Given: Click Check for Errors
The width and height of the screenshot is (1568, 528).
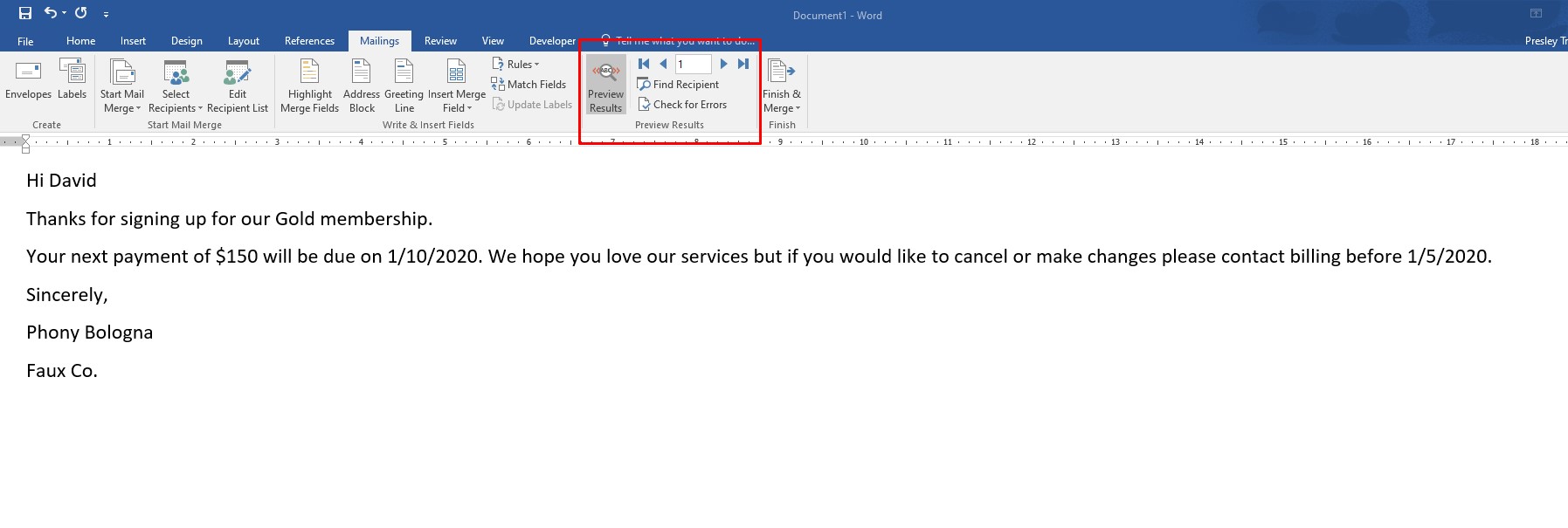Looking at the screenshot, I should tap(682, 104).
